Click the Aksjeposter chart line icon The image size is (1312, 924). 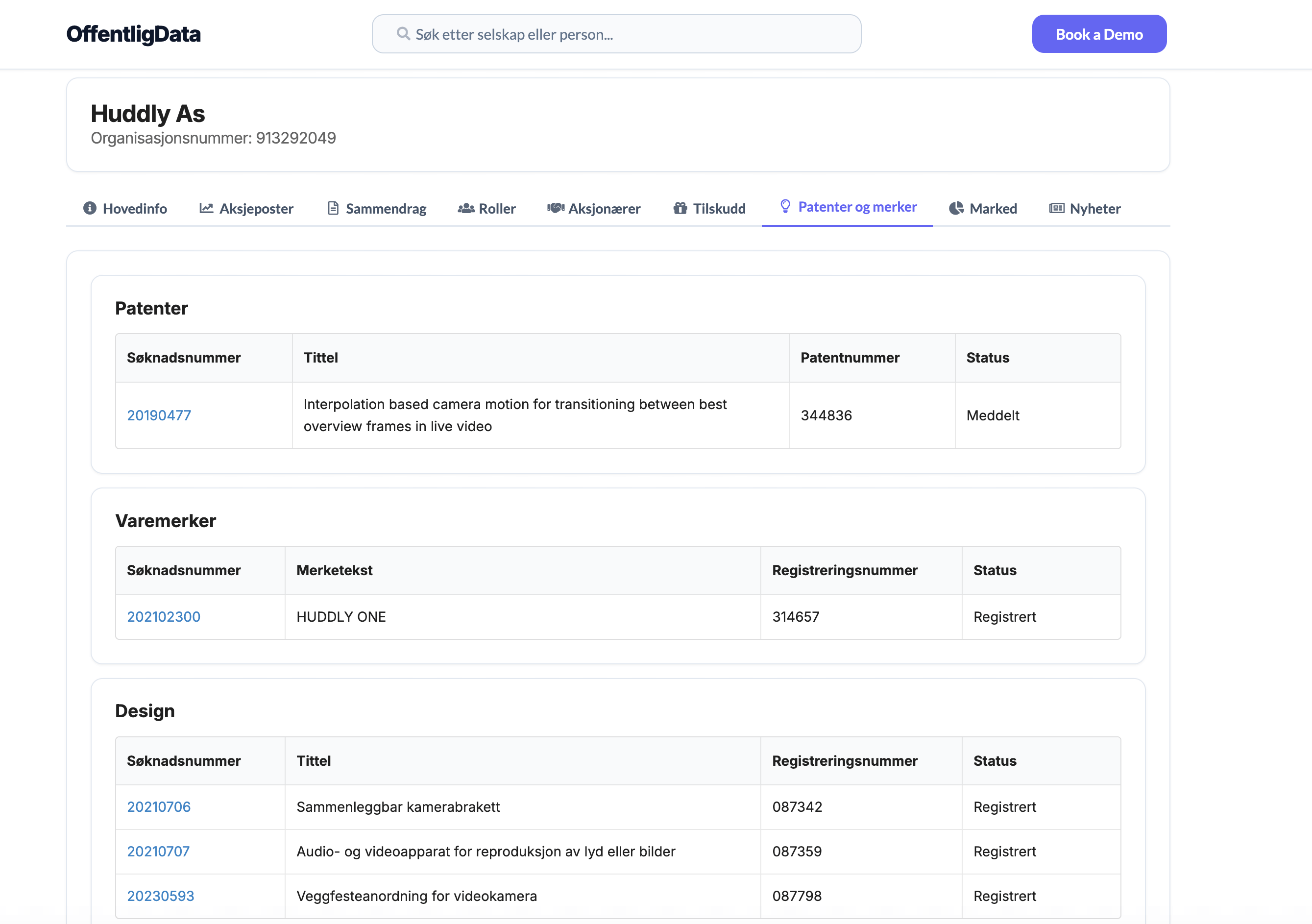point(206,208)
